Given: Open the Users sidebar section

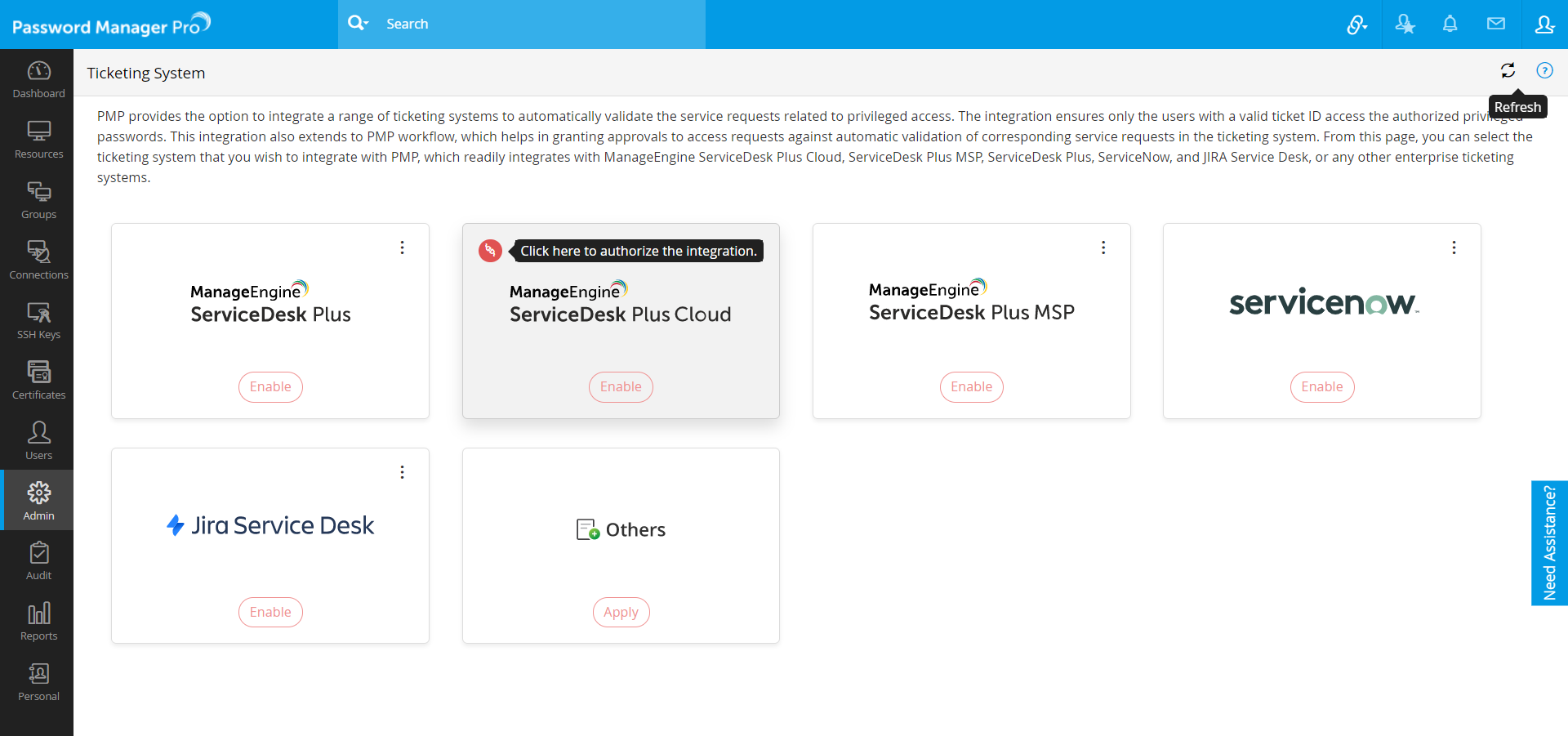Looking at the screenshot, I should click(38, 441).
